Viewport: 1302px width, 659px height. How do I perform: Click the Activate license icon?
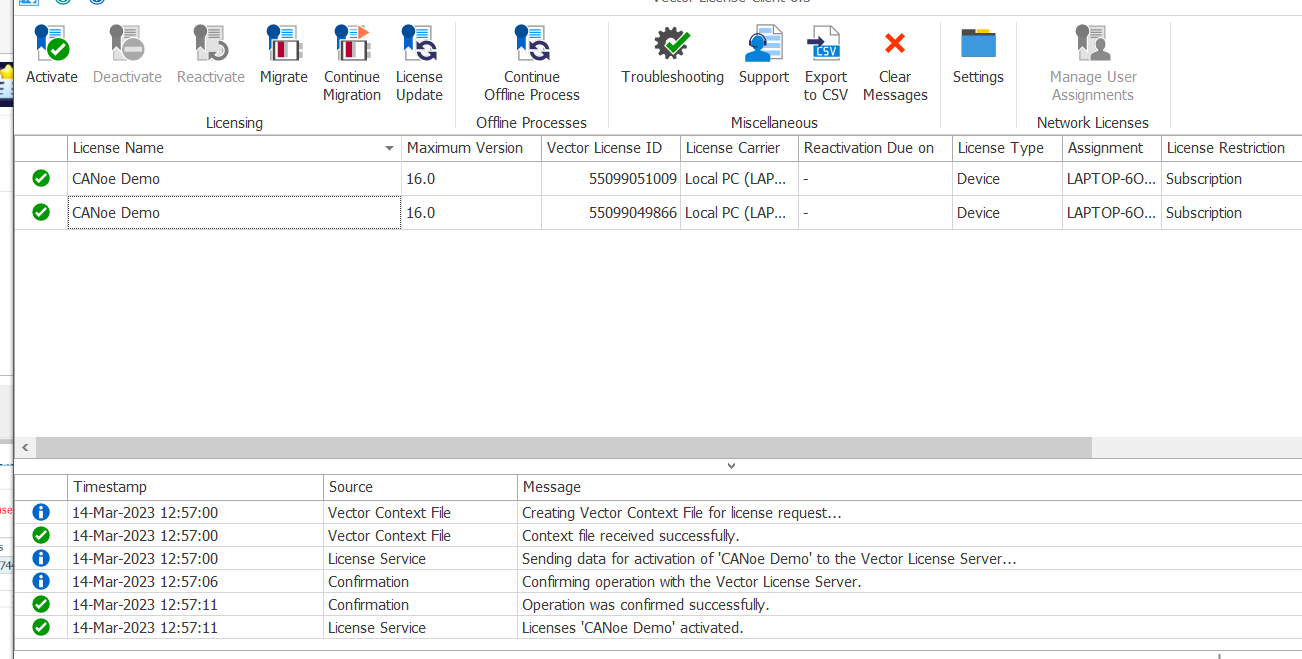[x=51, y=44]
